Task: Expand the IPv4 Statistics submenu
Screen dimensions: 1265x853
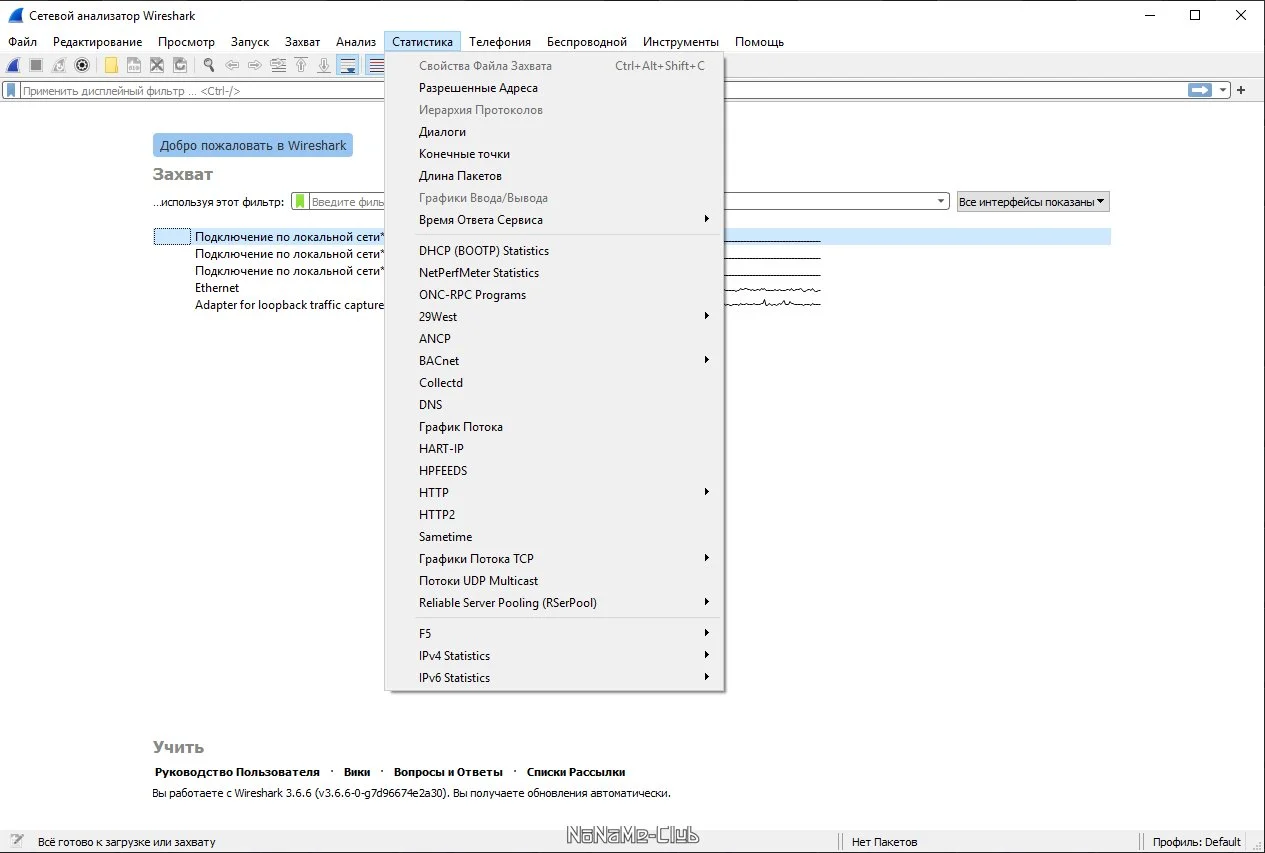Action: (554, 655)
